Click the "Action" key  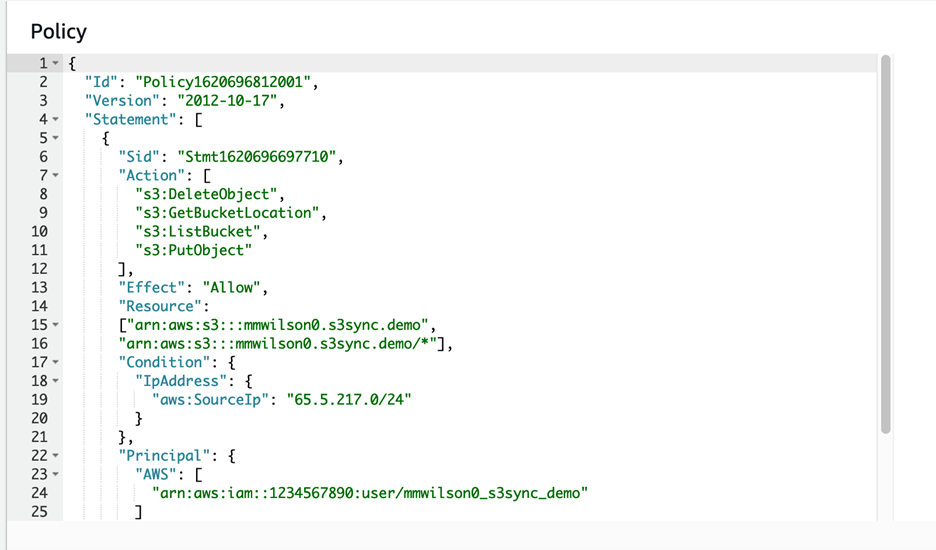click(152, 176)
